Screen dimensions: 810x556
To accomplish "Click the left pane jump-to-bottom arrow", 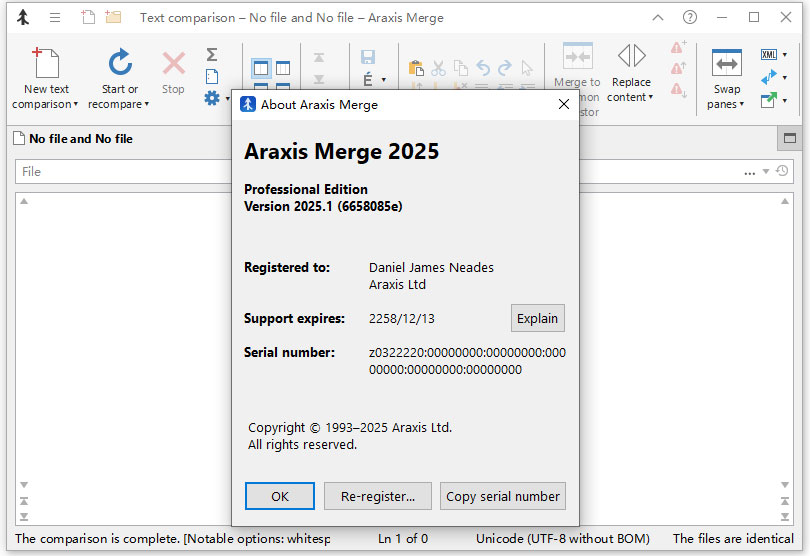I will [x=24, y=517].
